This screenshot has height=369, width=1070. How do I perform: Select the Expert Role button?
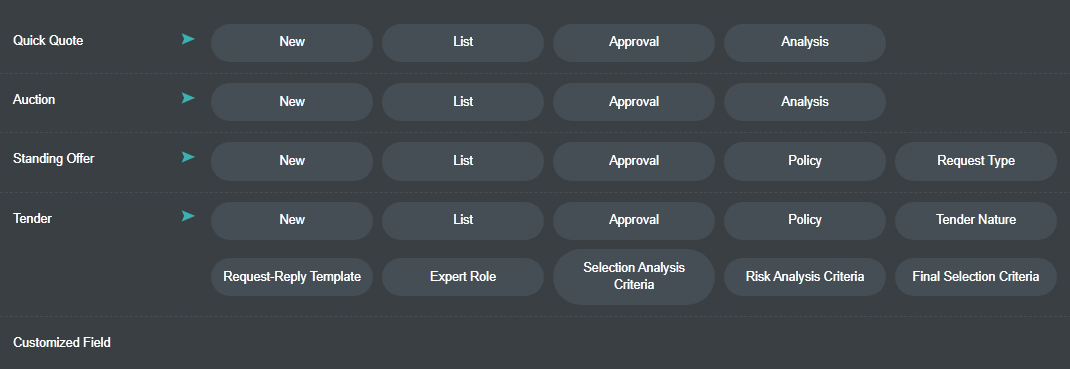[463, 277]
